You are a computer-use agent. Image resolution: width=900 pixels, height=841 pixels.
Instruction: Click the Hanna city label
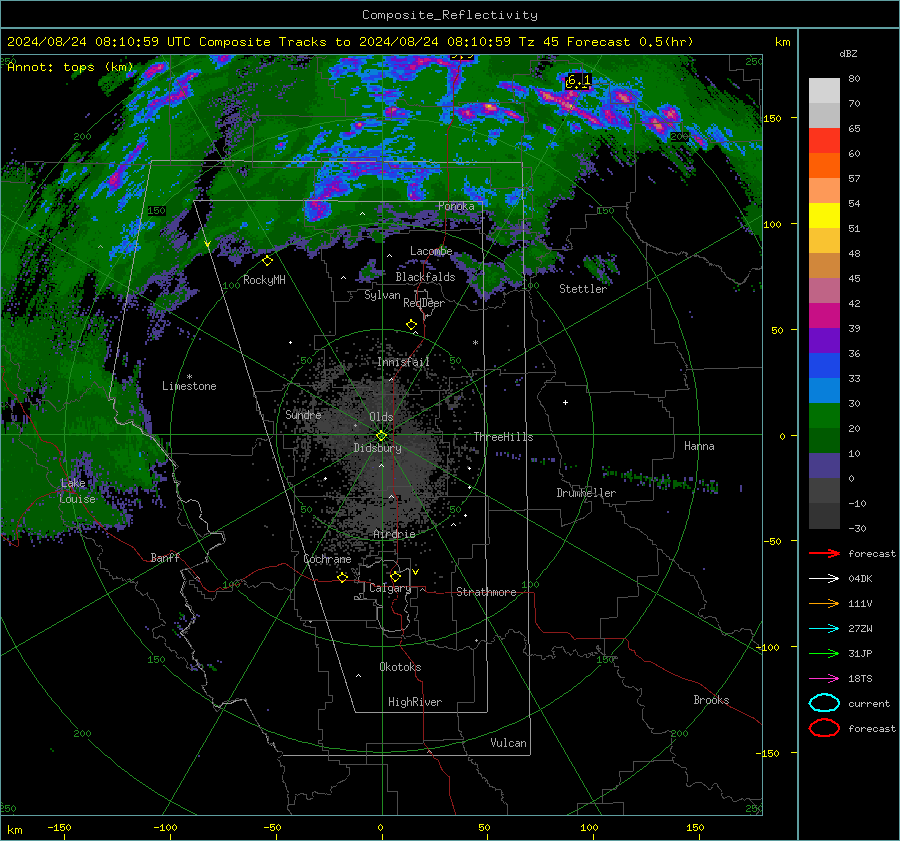pyautogui.click(x=699, y=446)
